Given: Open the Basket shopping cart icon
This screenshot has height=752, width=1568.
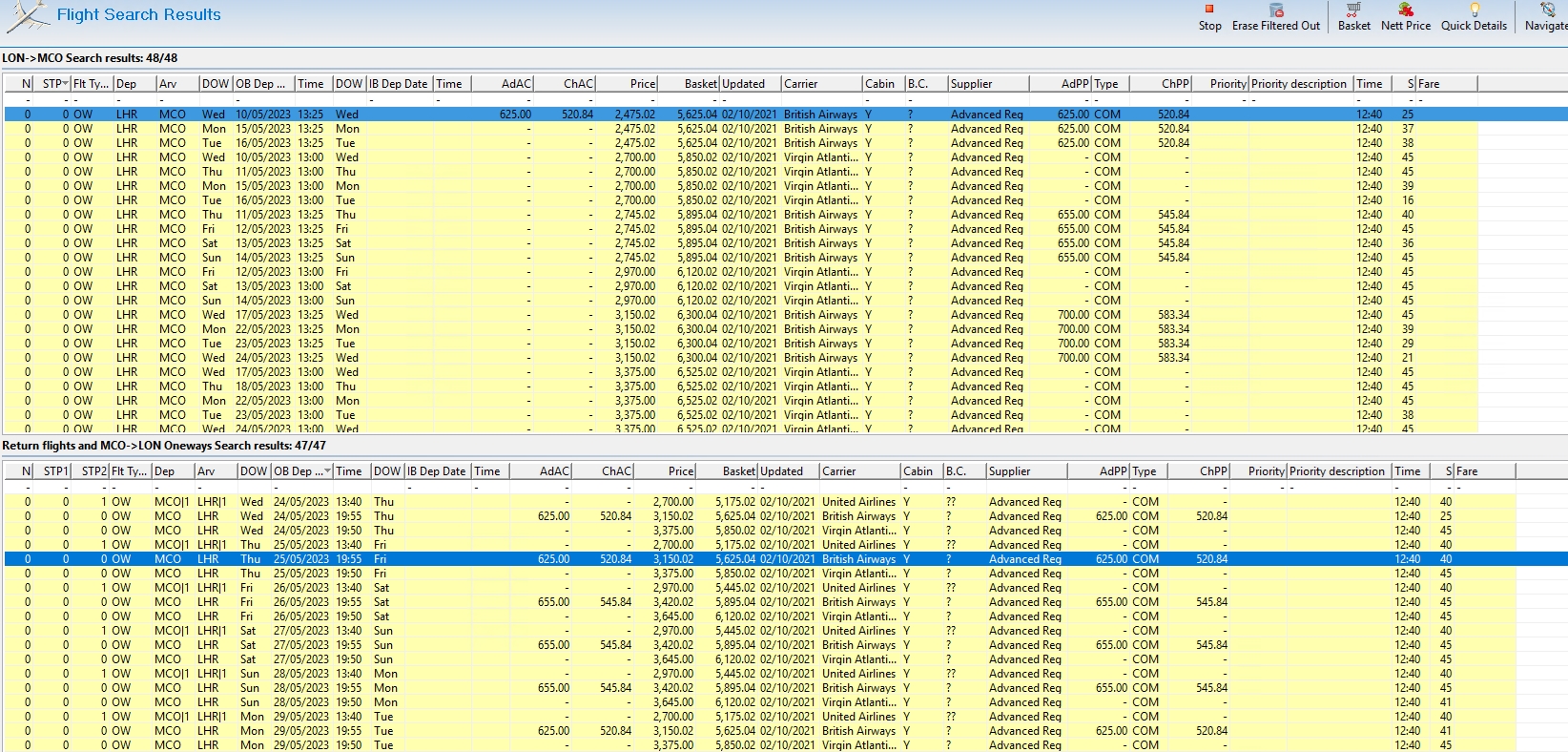Looking at the screenshot, I should tap(1353, 10).
